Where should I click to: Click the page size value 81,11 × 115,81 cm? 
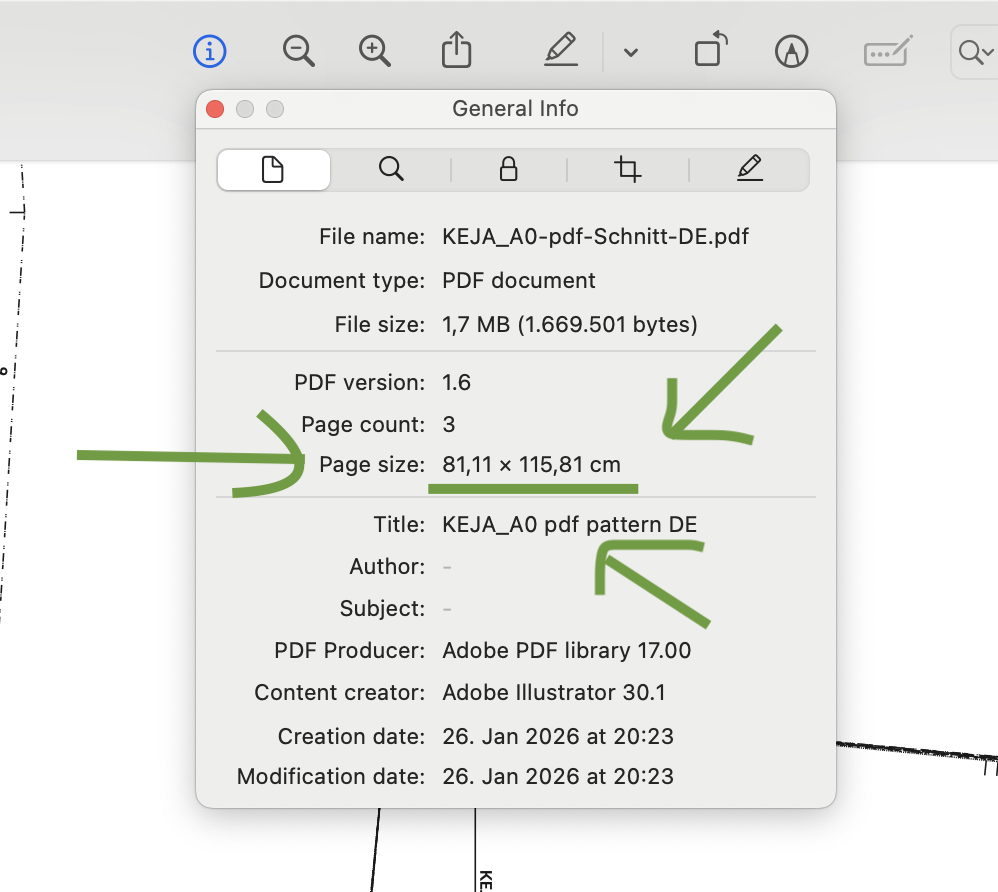pyautogui.click(x=531, y=465)
